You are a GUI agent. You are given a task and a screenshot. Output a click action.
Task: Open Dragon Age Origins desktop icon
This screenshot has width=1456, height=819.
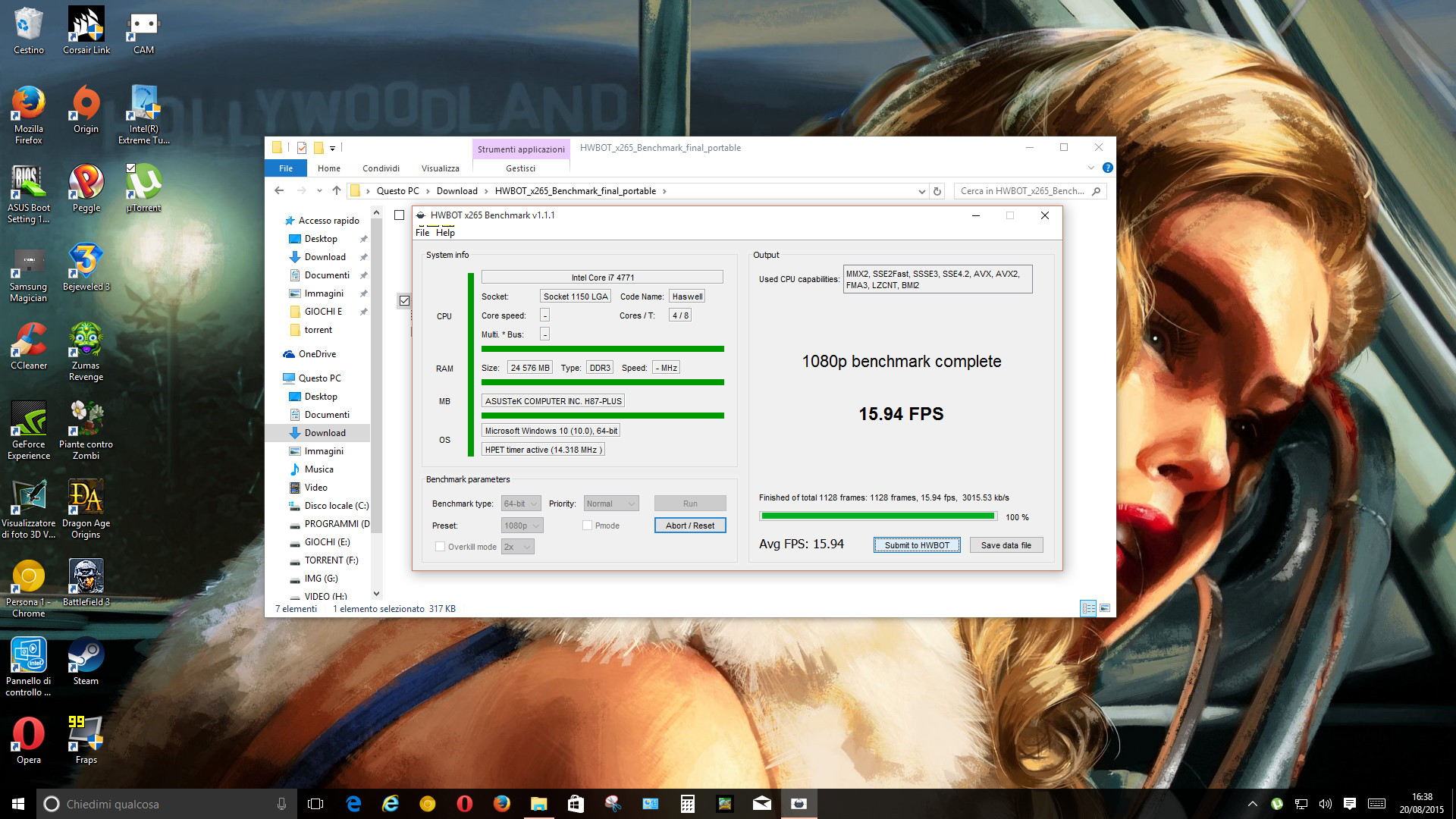click(x=86, y=510)
